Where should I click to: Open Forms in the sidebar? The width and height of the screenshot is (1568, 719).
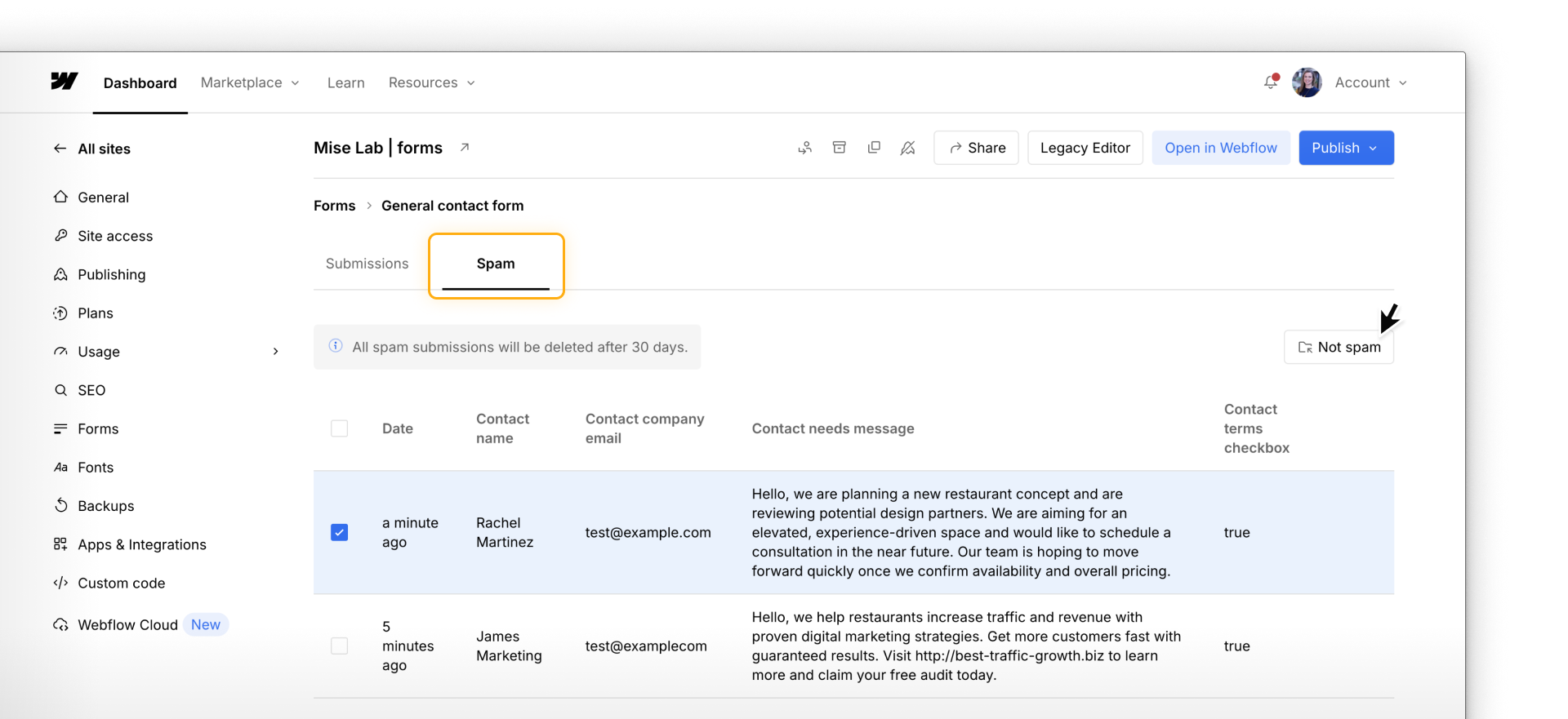(86, 428)
